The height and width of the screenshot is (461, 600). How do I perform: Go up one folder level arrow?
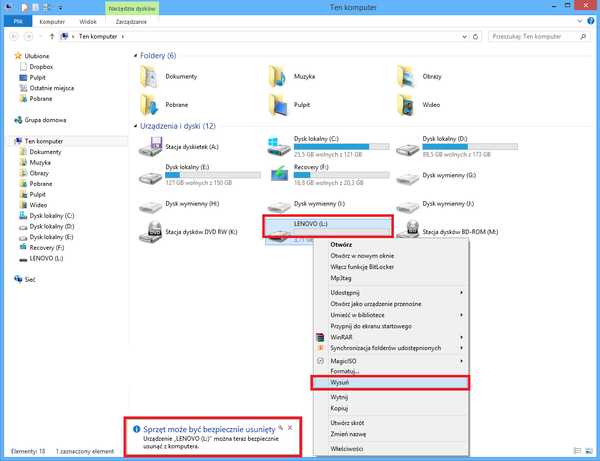tap(52, 37)
